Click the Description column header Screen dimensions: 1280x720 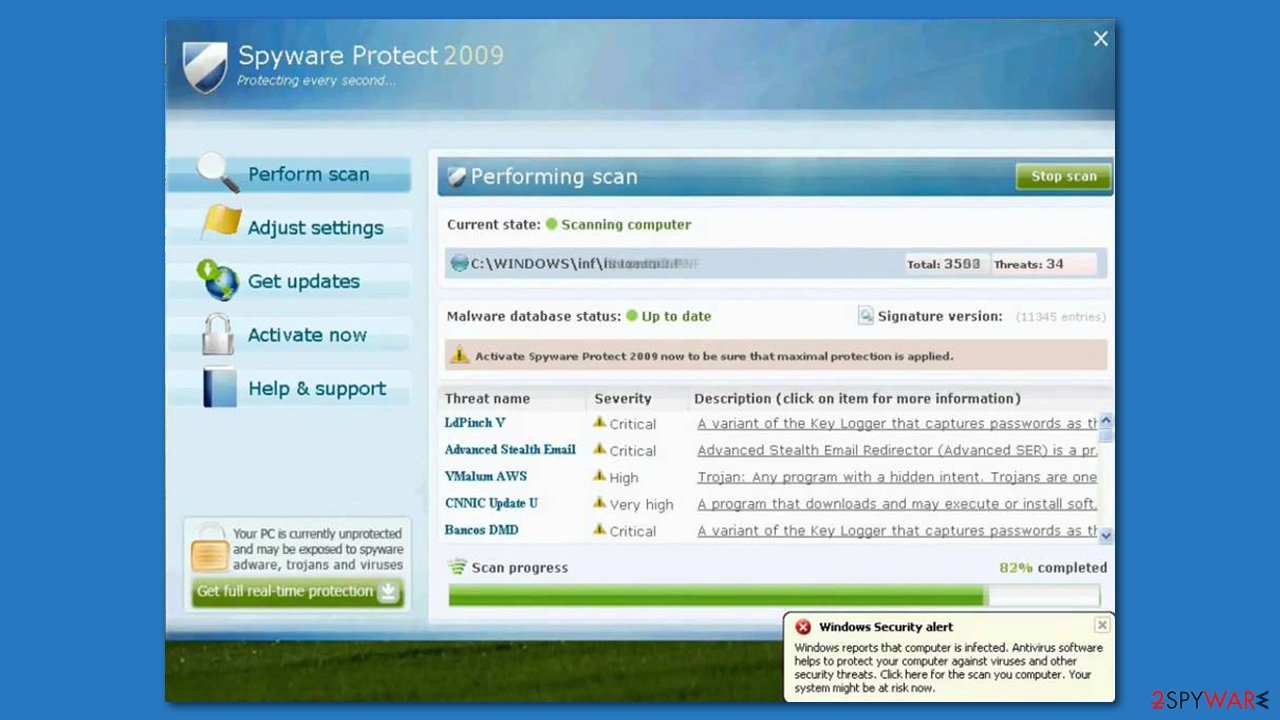tap(857, 398)
